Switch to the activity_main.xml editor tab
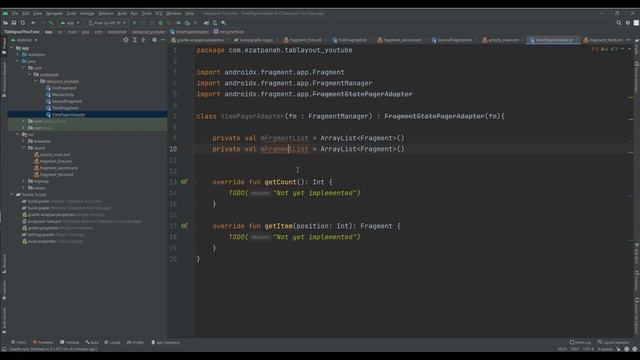The width and height of the screenshot is (640, 360). (503, 40)
